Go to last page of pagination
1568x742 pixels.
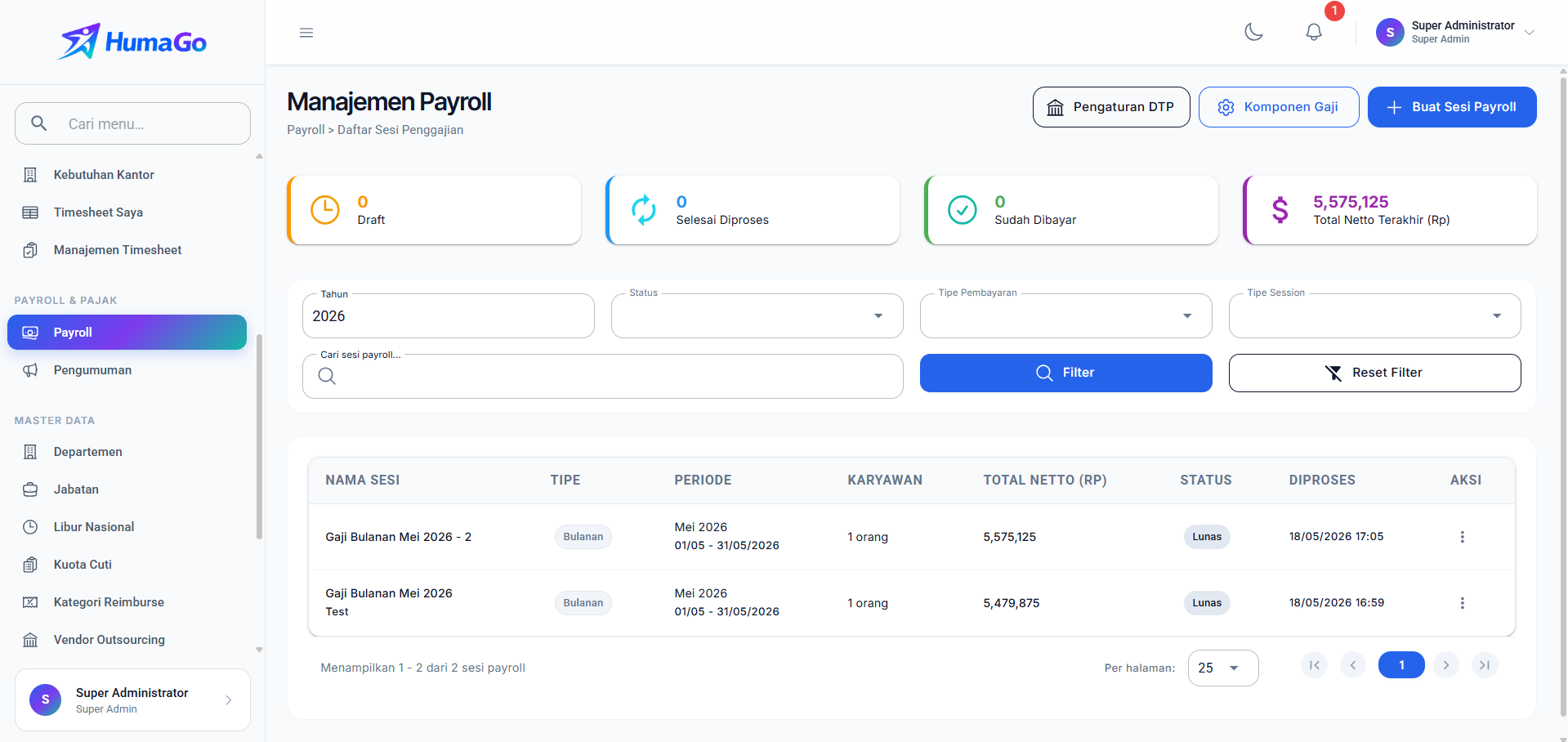coord(1485,665)
